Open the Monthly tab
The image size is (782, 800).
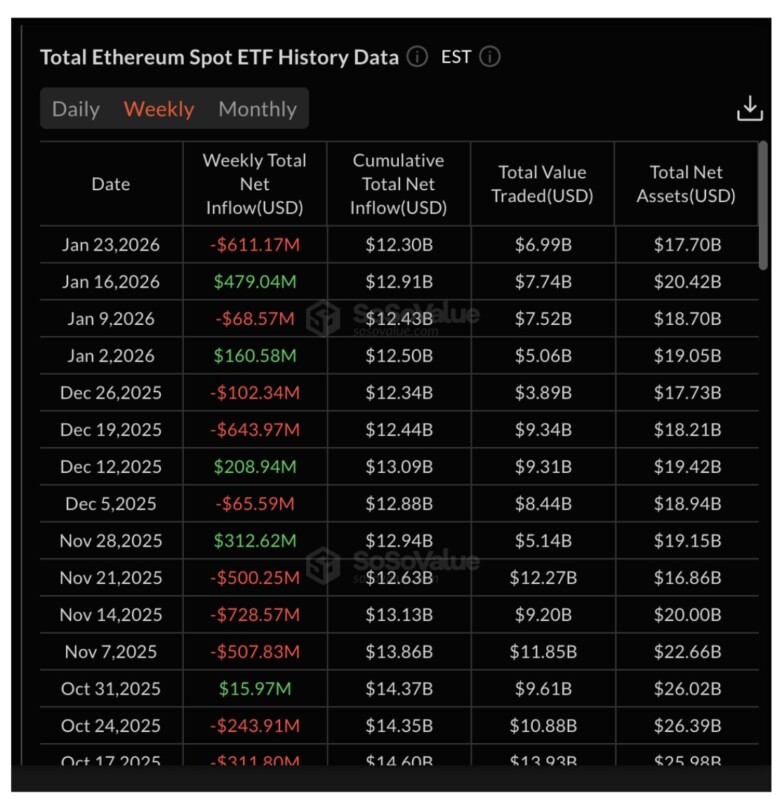point(257,109)
